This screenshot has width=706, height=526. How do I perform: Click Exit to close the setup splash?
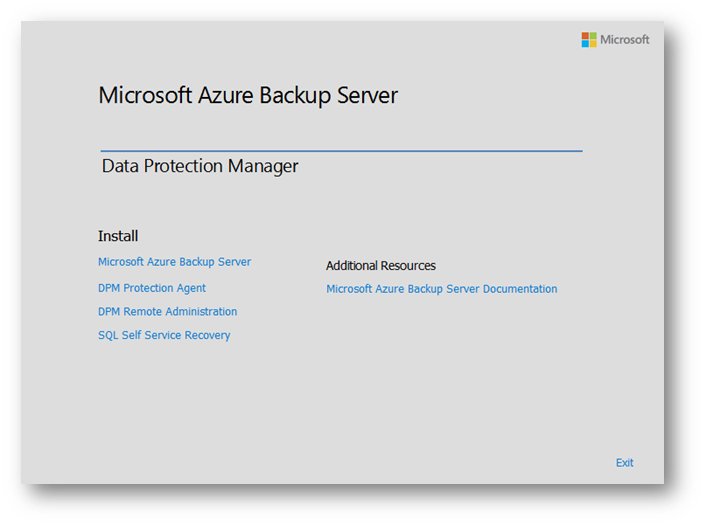click(625, 463)
